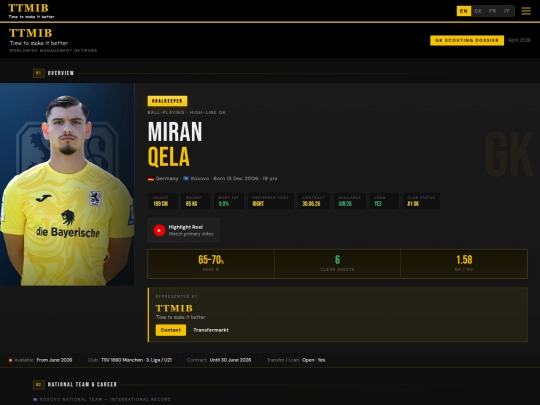Click the Weight 85 KG tile
The width and height of the screenshot is (540, 405).
195,201
